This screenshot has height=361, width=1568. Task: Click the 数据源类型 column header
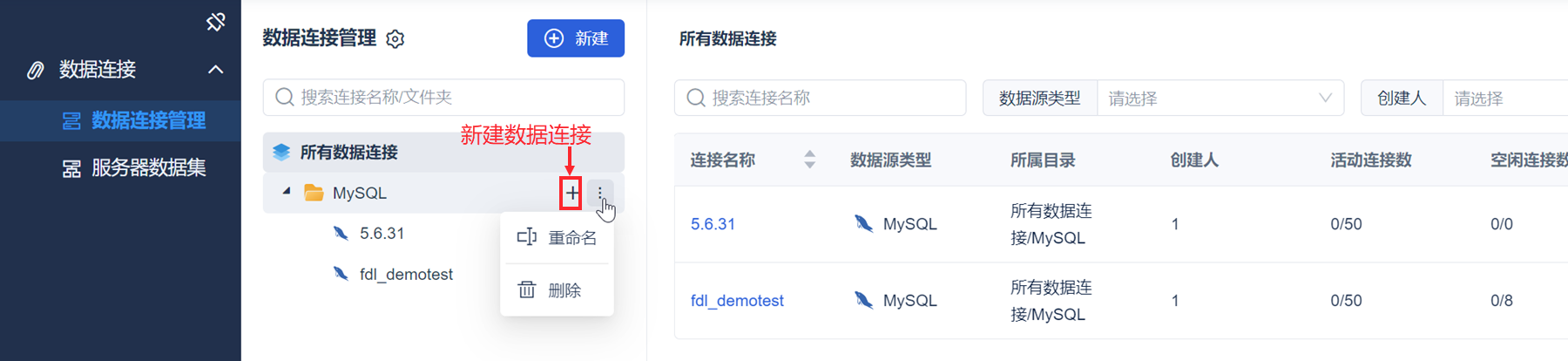click(891, 160)
